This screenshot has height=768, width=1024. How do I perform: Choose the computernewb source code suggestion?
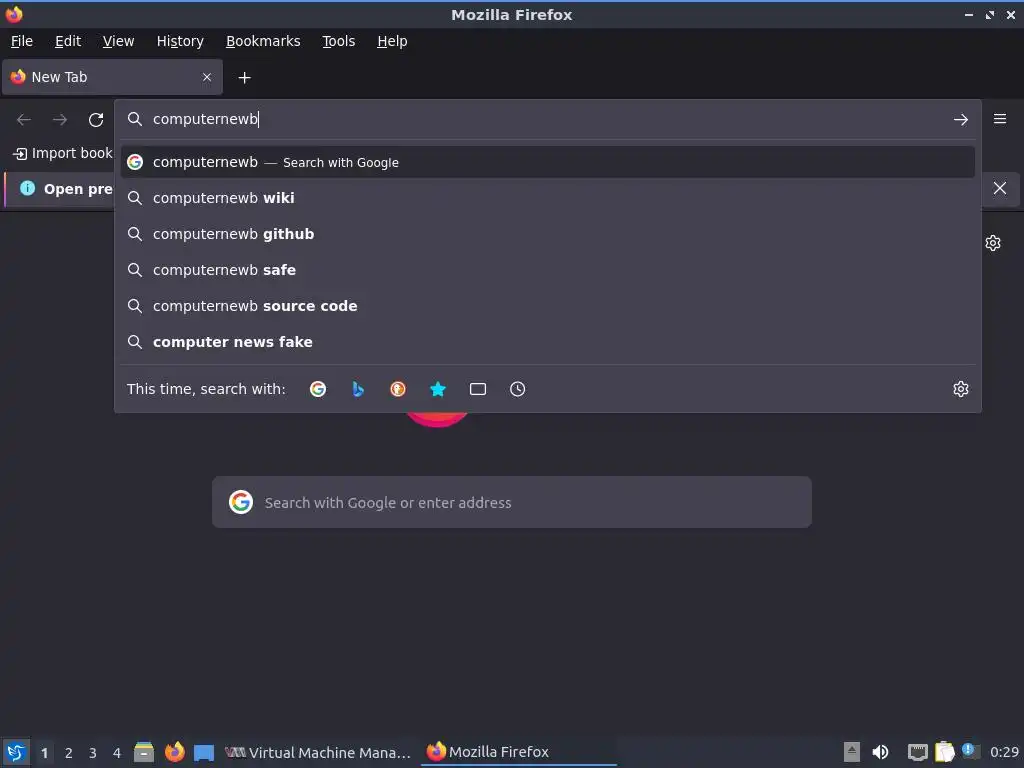tap(547, 306)
